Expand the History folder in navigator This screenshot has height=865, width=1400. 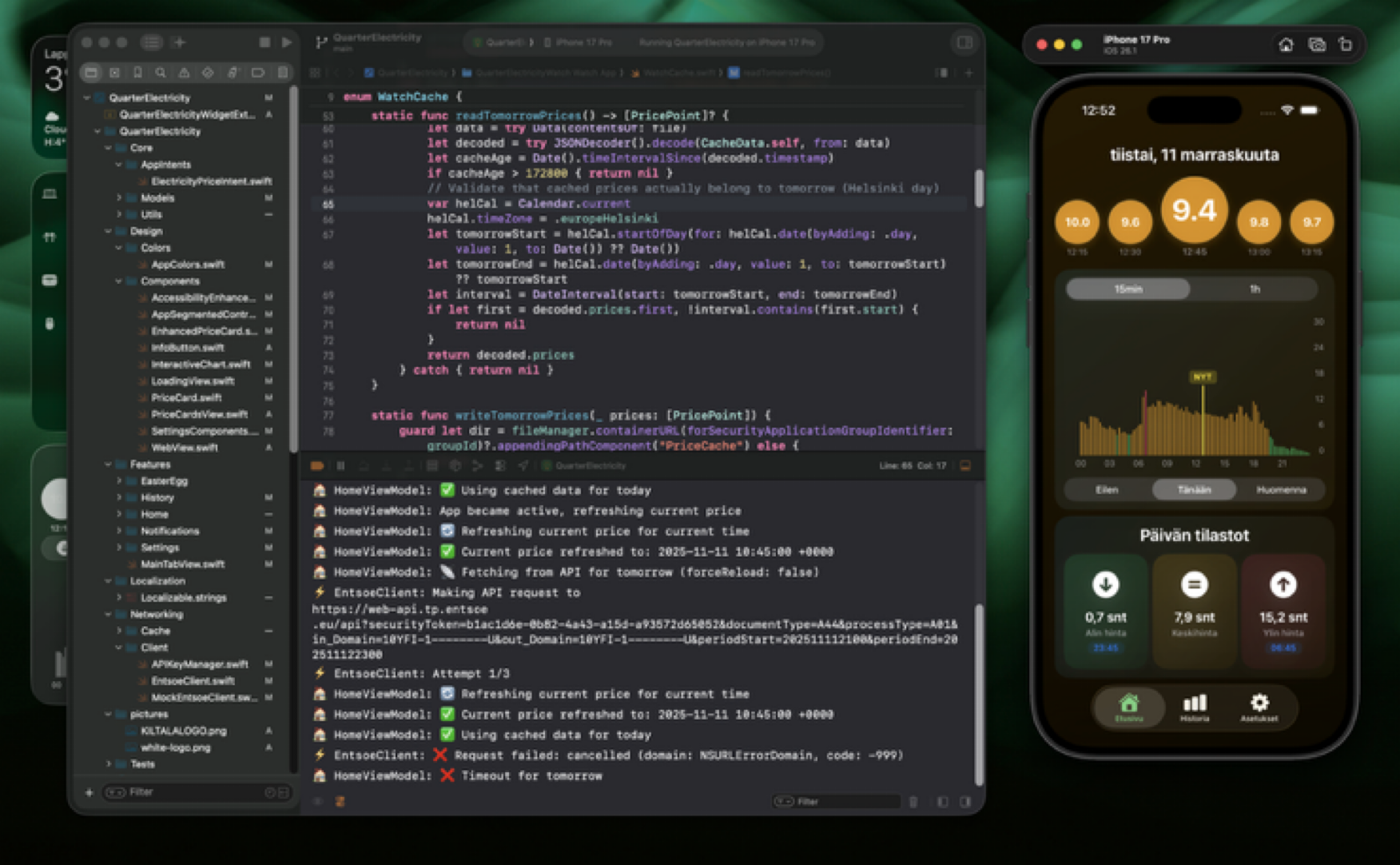coord(119,498)
